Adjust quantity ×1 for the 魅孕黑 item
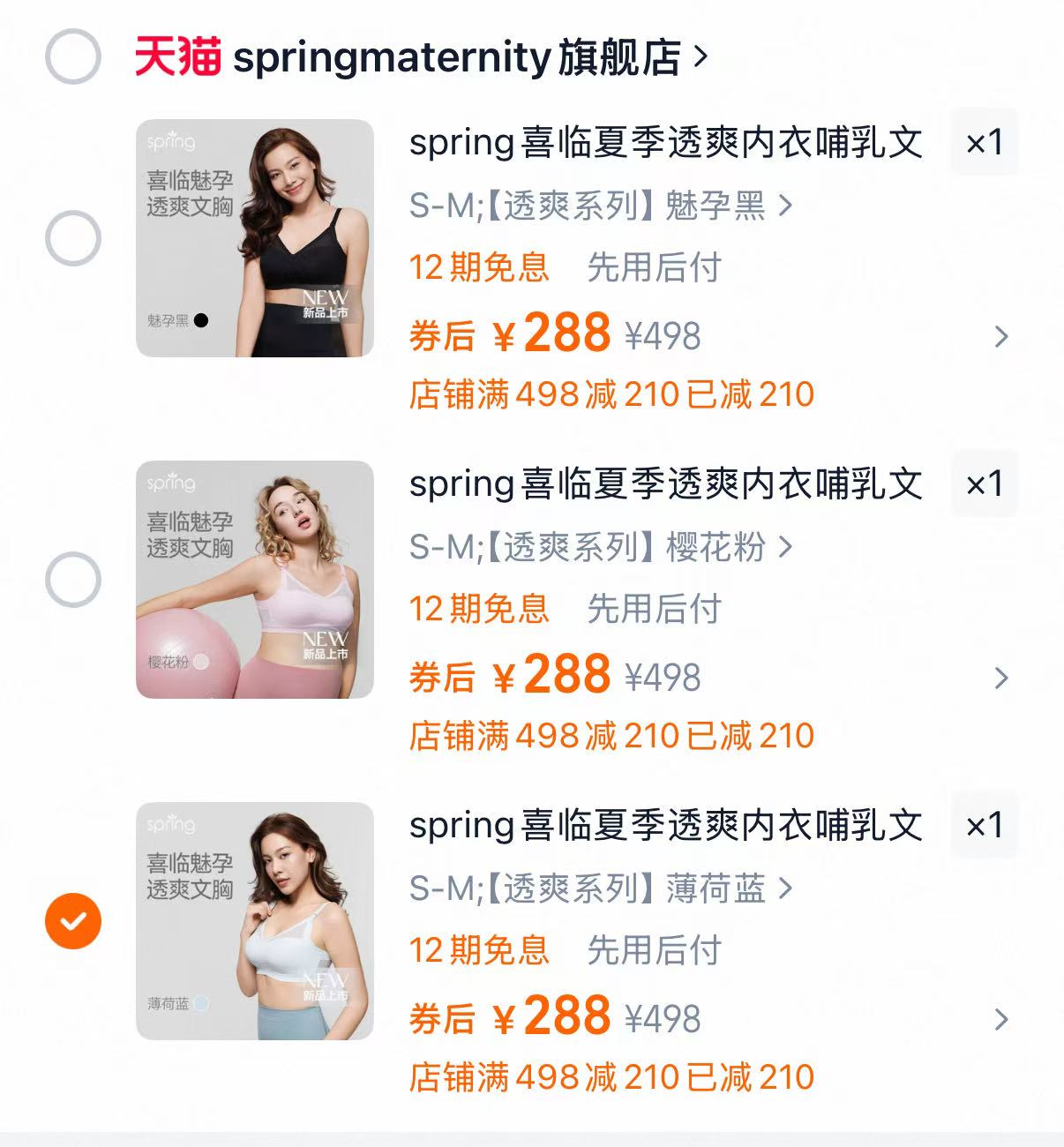Screen dimensions: 1064x1147 (985, 142)
